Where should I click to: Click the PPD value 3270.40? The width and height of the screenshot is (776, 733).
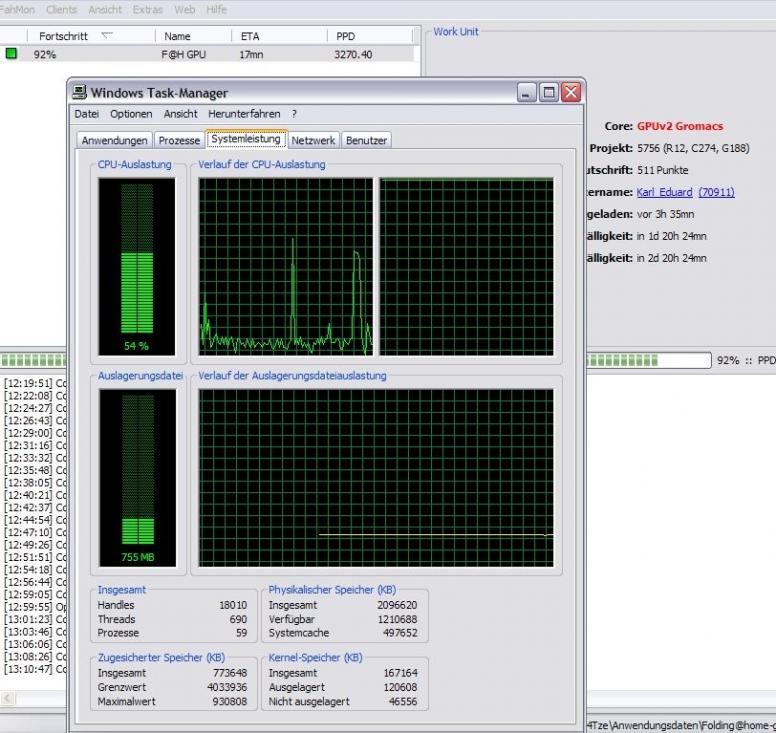(353, 54)
